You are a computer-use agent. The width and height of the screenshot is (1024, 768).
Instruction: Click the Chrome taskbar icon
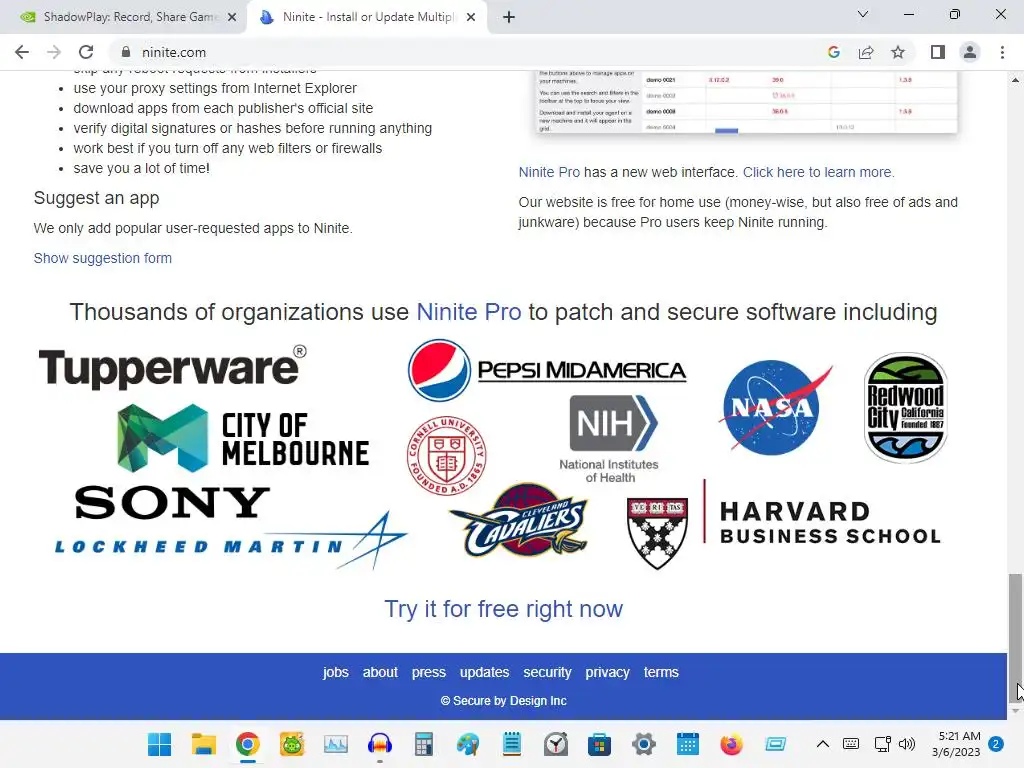tap(248, 744)
